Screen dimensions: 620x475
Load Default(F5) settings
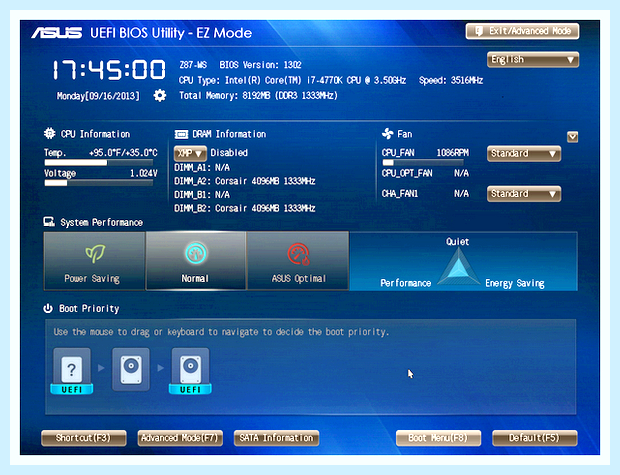click(x=535, y=438)
